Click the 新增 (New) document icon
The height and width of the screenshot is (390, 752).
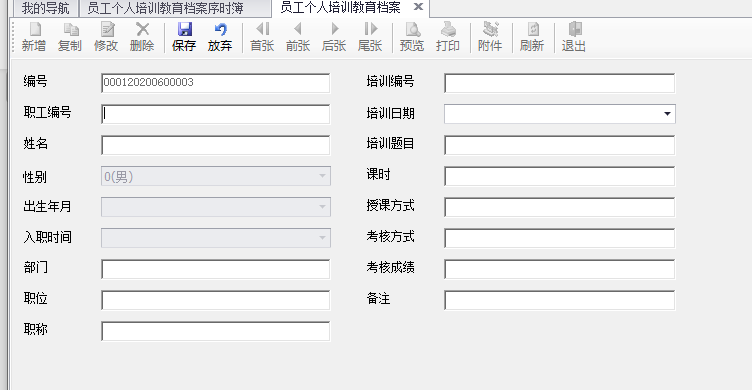click(35, 29)
